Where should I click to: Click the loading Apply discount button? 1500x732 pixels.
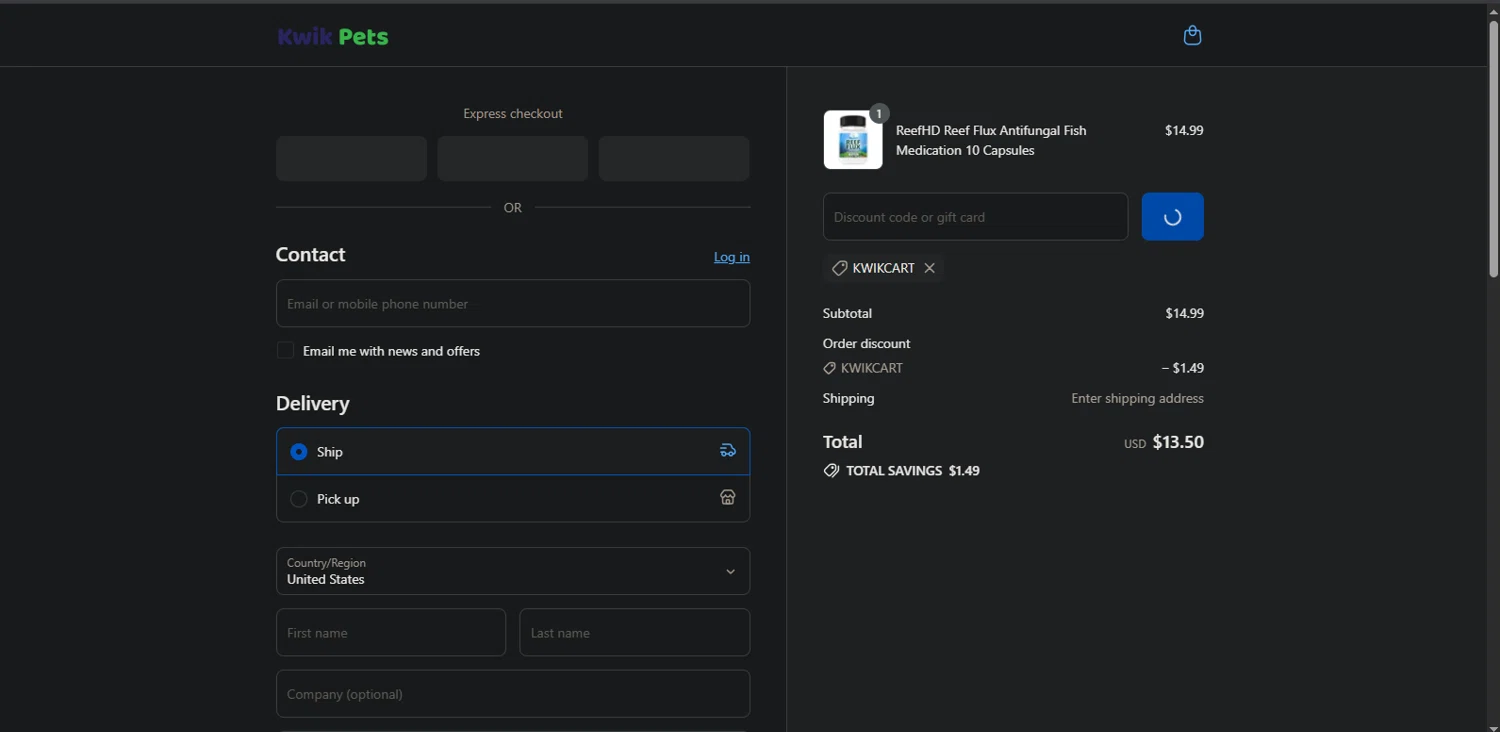pyautogui.click(x=1172, y=217)
